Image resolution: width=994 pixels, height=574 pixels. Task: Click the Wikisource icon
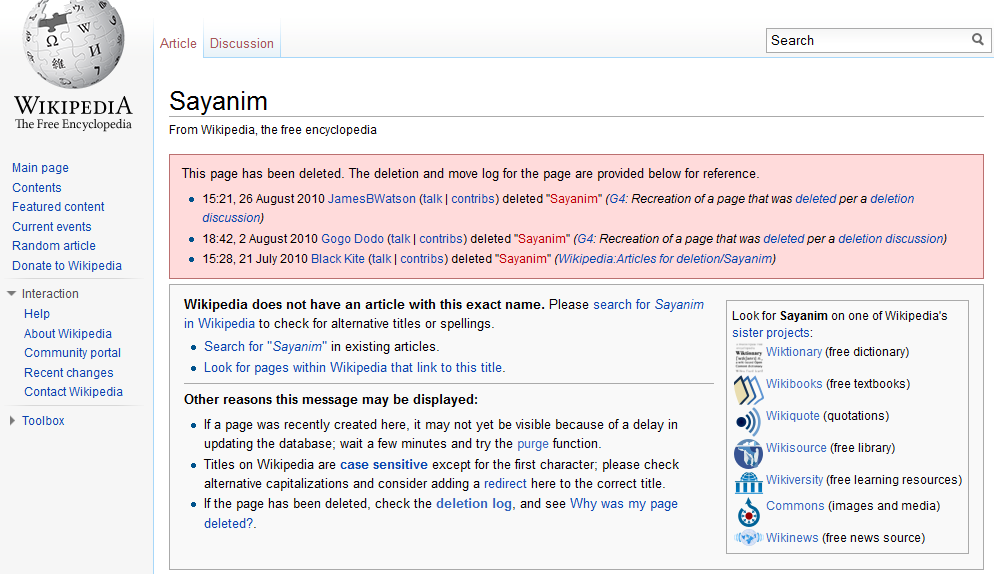(x=748, y=453)
